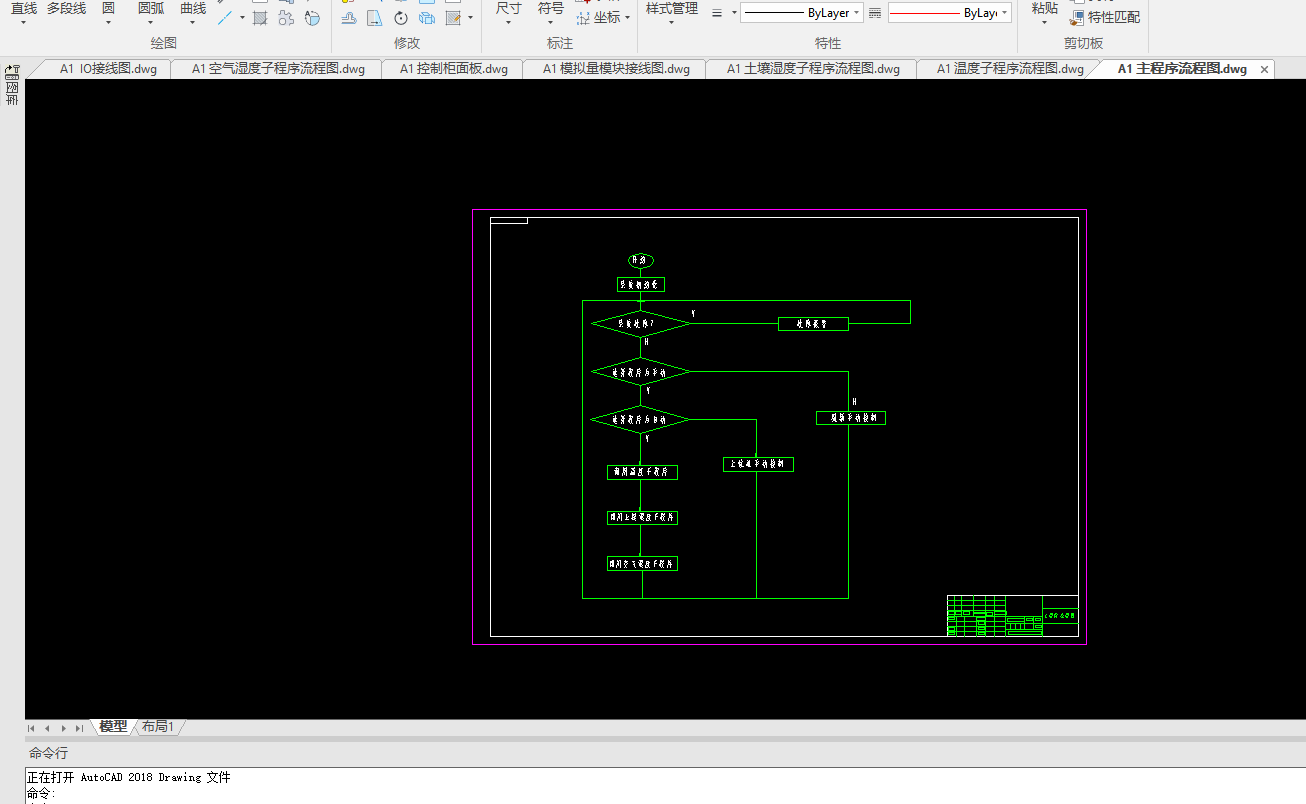Open the red ByLayer lineweight dropdown

pyautogui.click(x=949, y=13)
